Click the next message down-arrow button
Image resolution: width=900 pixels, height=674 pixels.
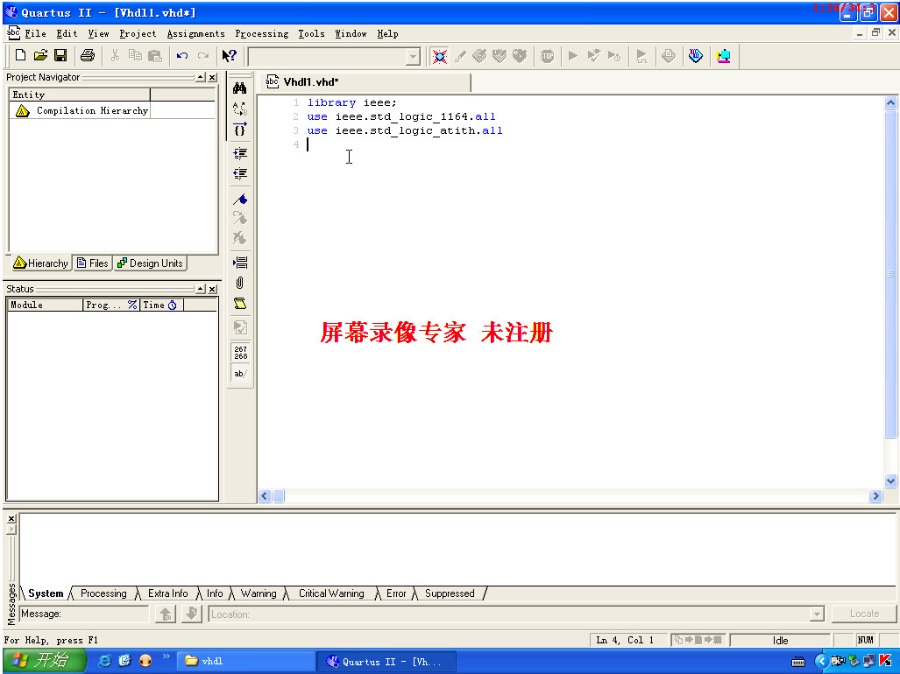(192, 614)
